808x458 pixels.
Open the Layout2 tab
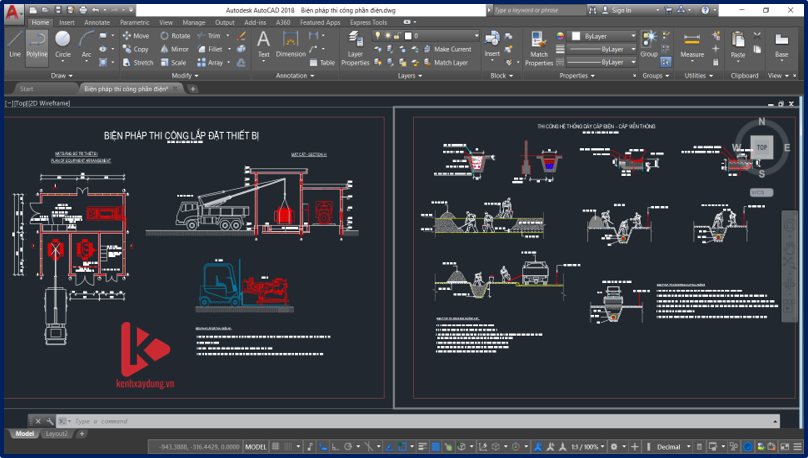click(x=56, y=434)
